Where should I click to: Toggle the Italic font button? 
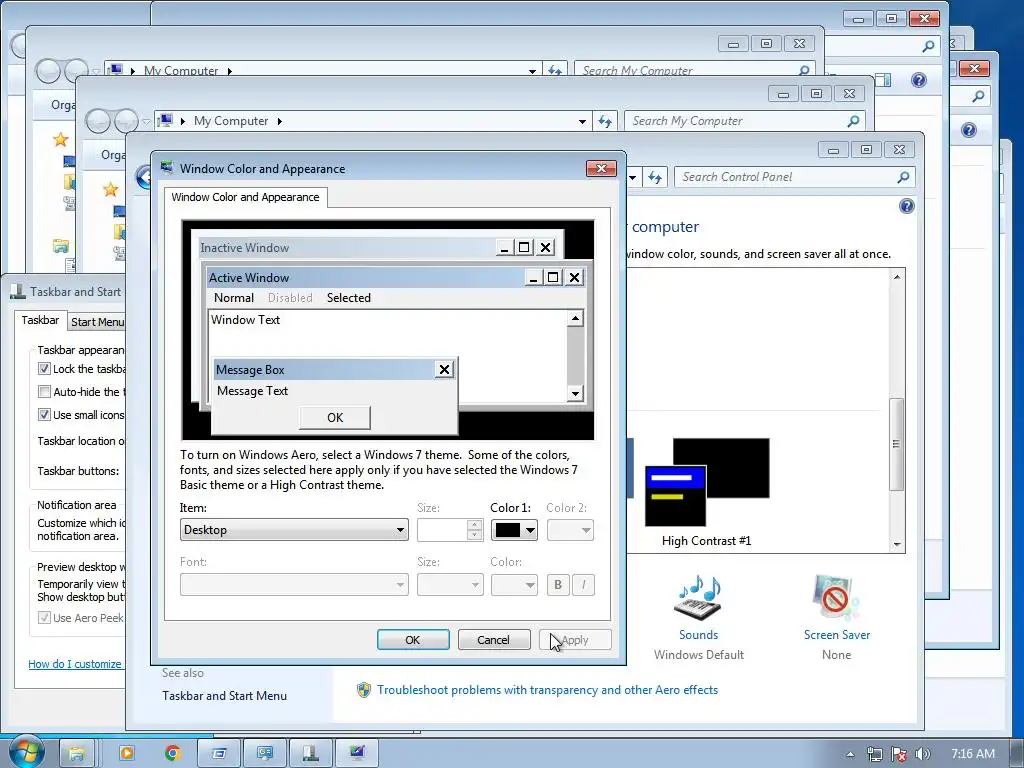(x=583, y=584)
